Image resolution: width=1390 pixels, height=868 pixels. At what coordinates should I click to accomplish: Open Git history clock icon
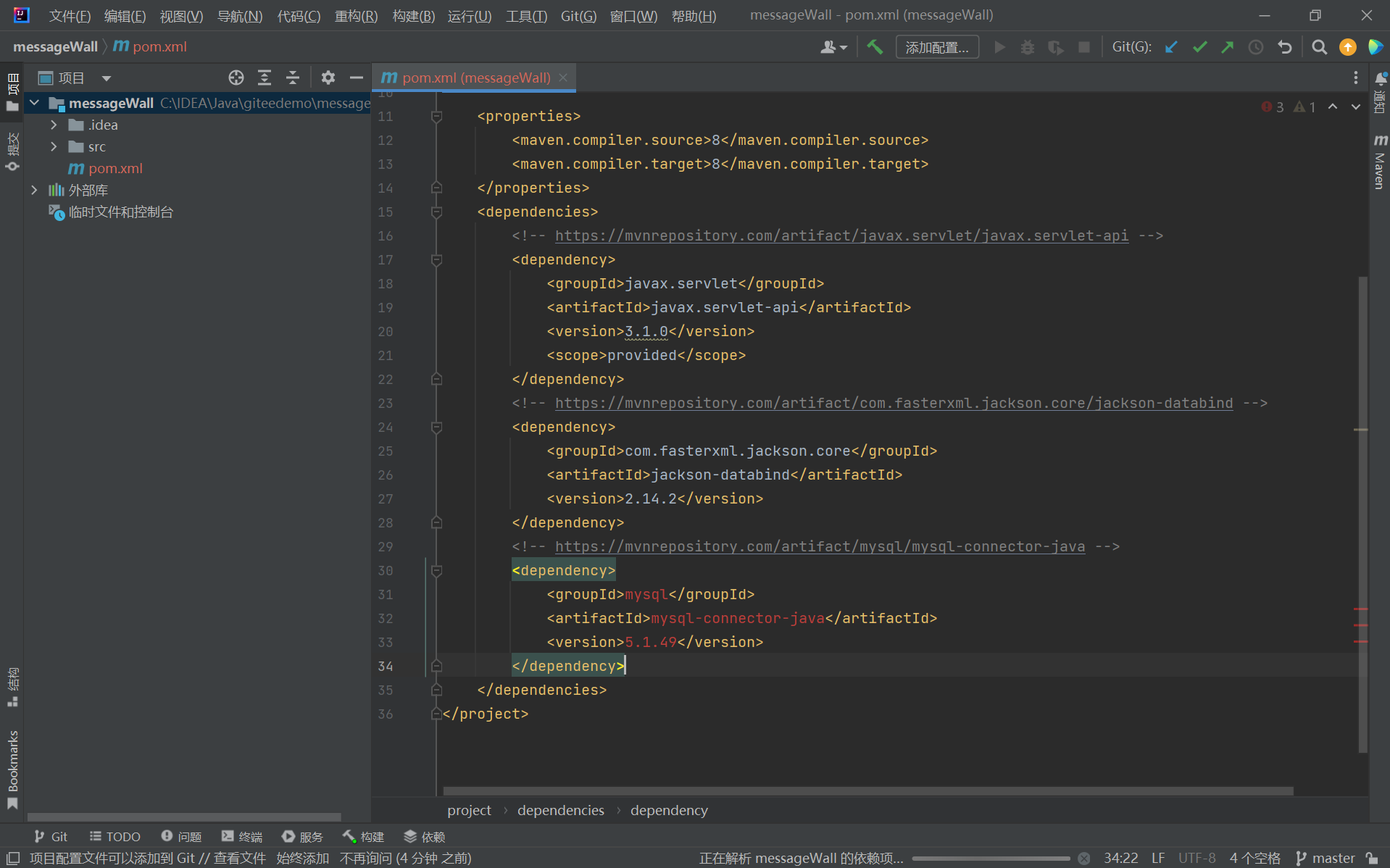click(1256, 47)
